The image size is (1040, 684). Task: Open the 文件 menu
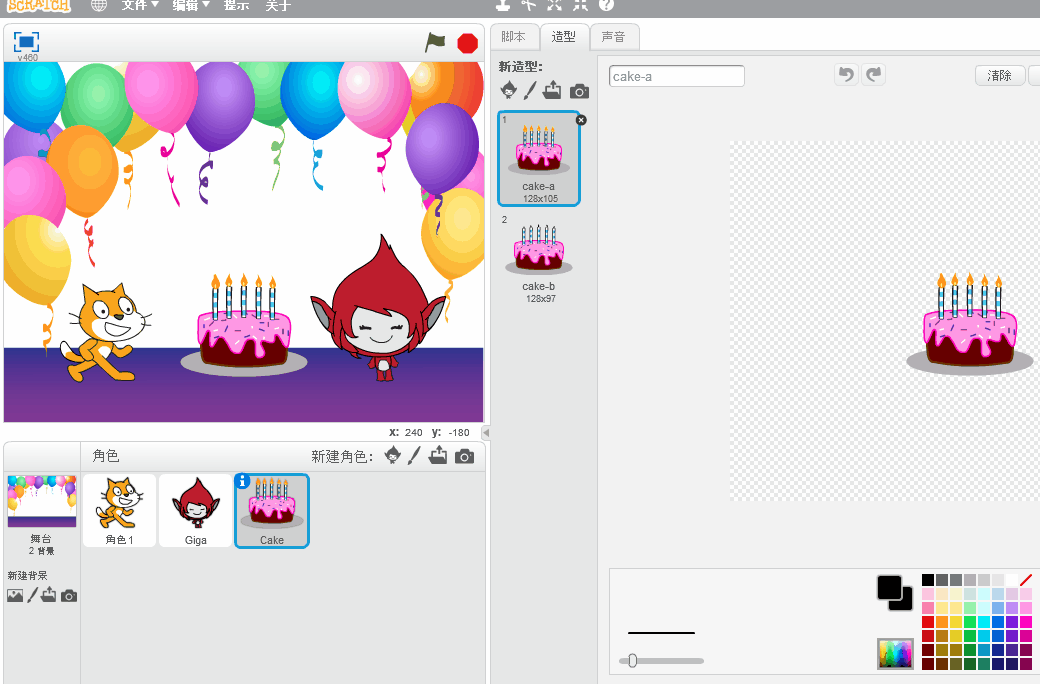(x=140, y=5)
